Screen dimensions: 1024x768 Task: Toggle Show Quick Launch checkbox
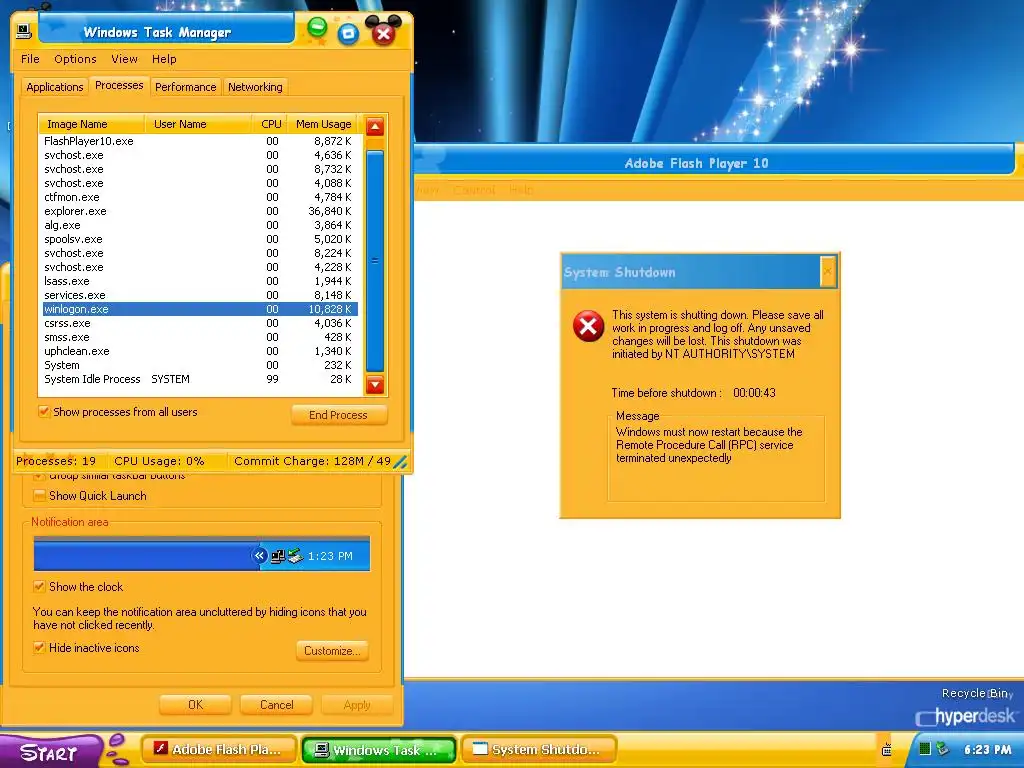[x=39, y=496]
